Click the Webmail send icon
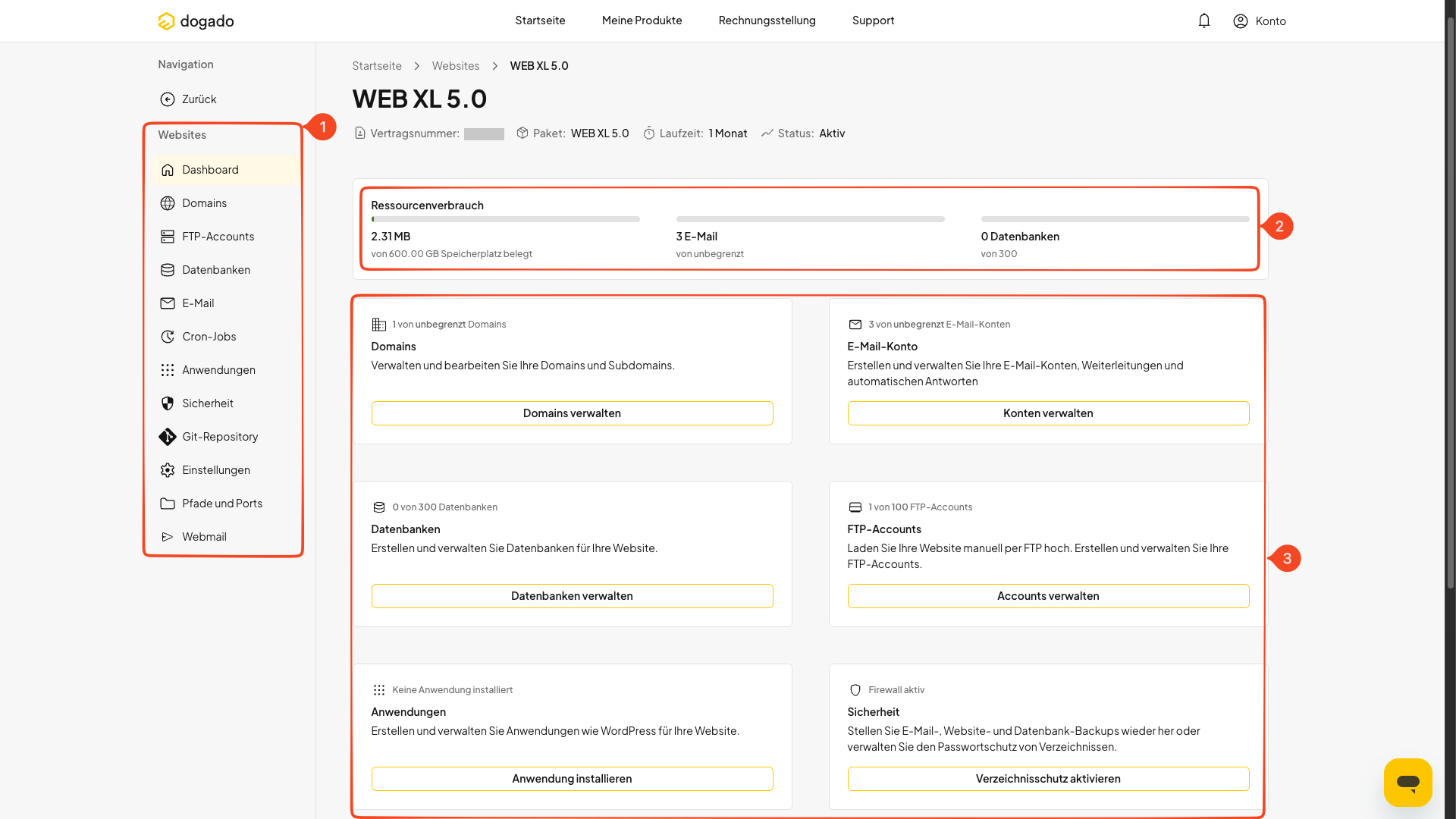The height and width of the screenshot is (819, 1456). pos(168,537)
